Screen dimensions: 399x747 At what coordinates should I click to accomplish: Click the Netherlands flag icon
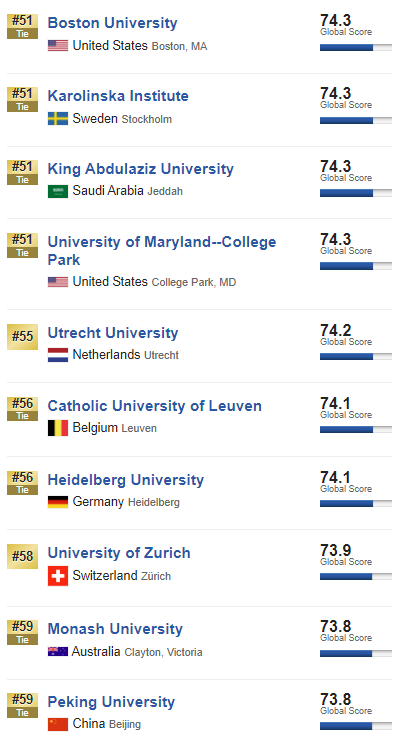point(58,355)
